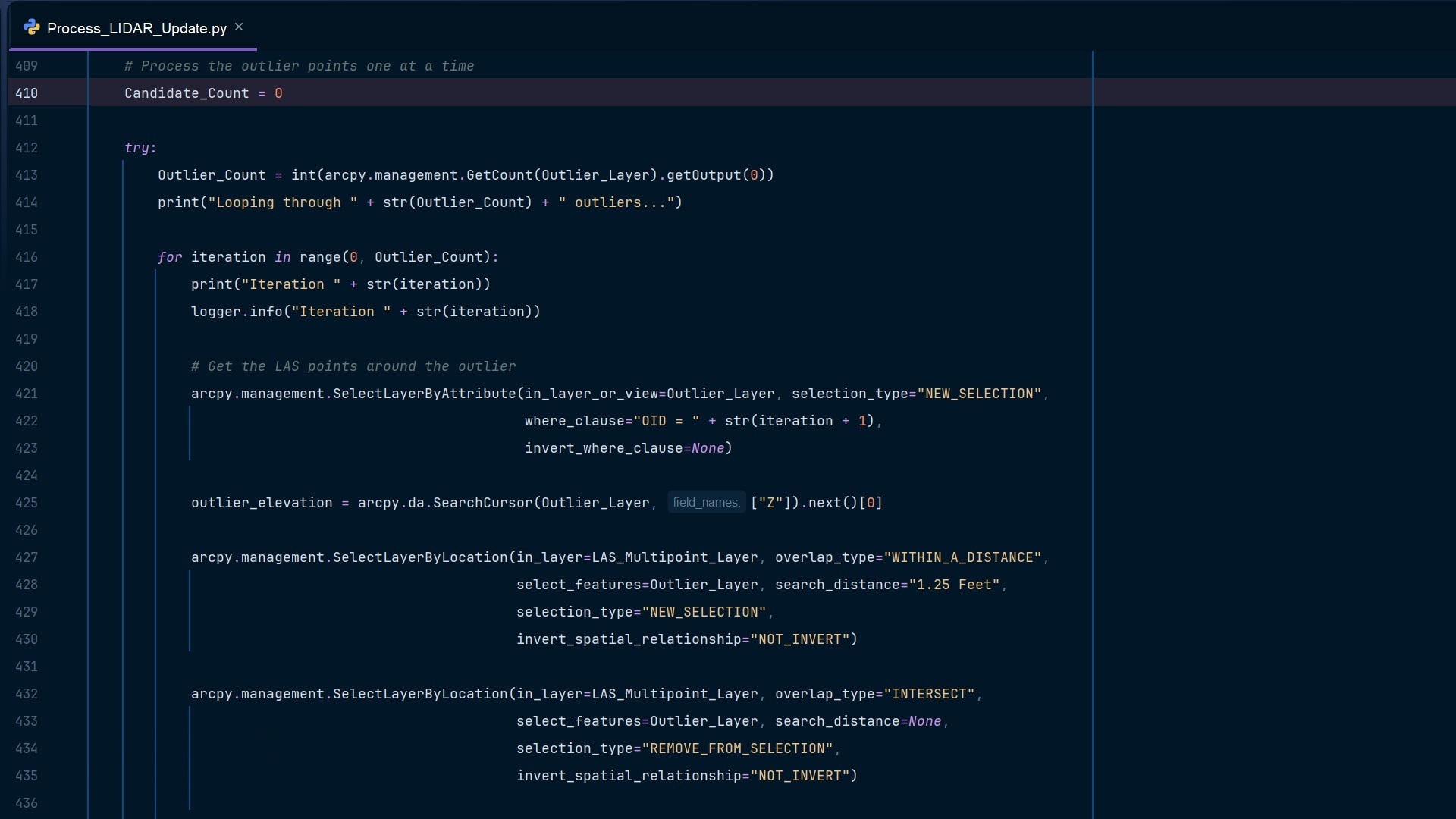Image resolution: width=1456 pixels, height=819 pixels.
Task: Click the 'for' keyword on line 416
Action: [170, 257]
